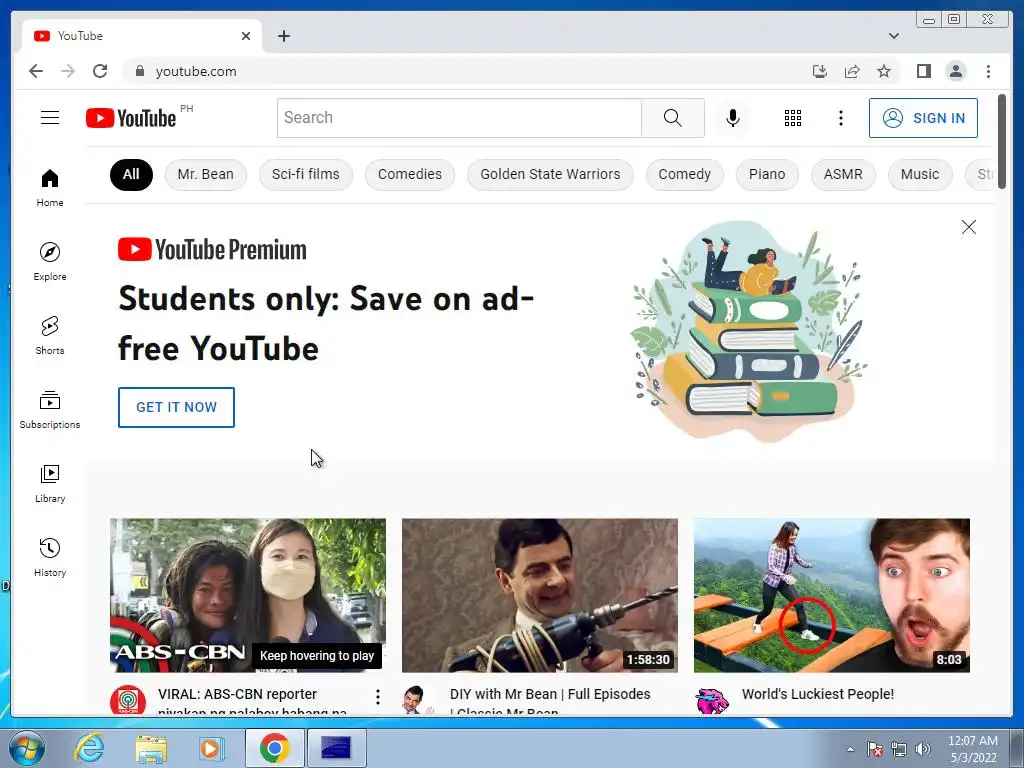Share this page icon
This screenshot has width=1024, height=768.
click(x=852, y=71)
